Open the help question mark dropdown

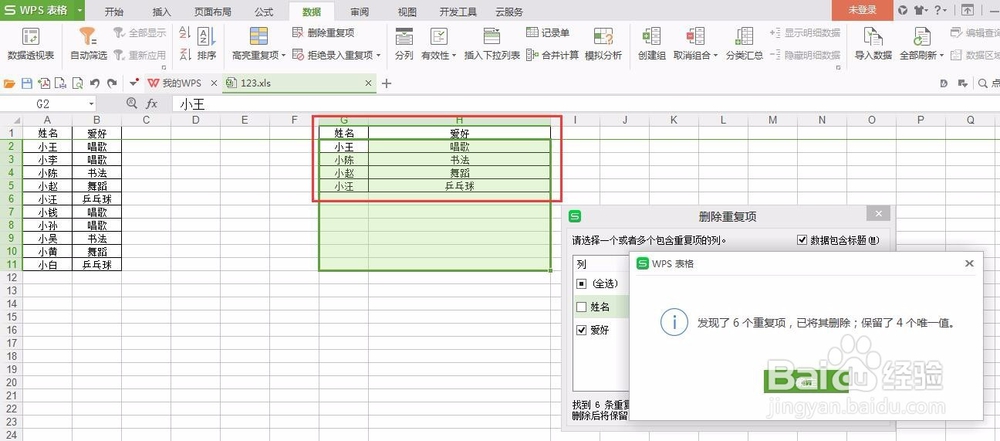[940, 10]
